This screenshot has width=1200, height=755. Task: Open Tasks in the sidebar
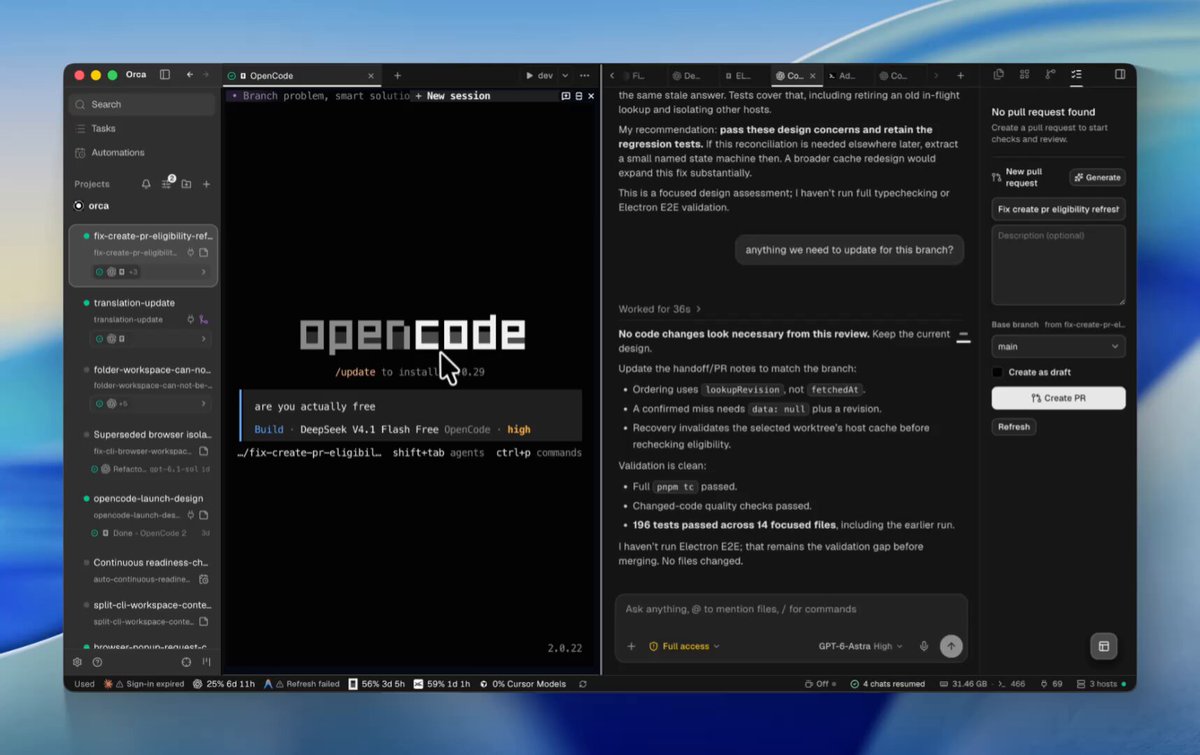tap(142, 129)
